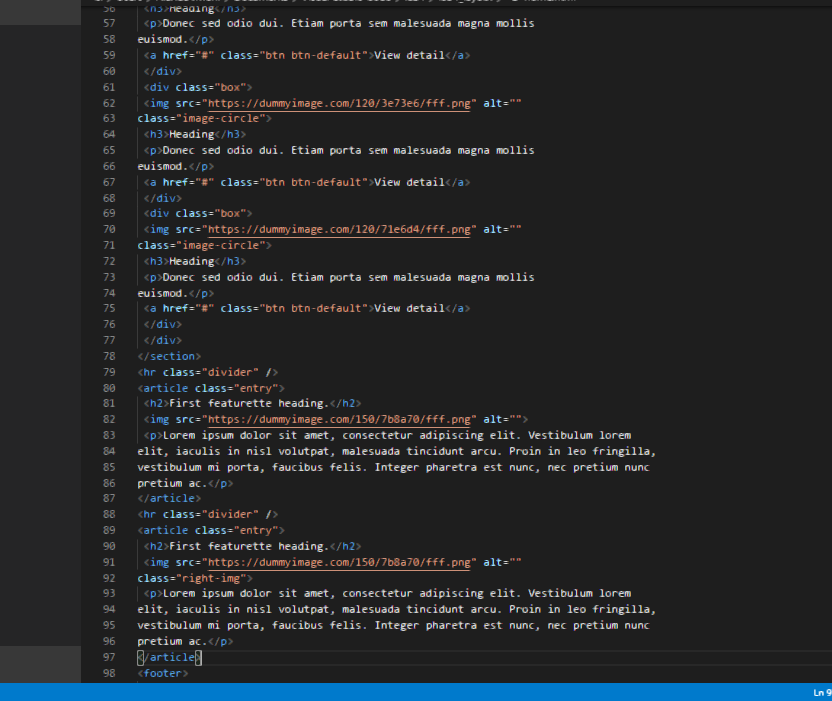Click line number 57 in the gutter
The image size is (832, 701).
click(109, 23)
